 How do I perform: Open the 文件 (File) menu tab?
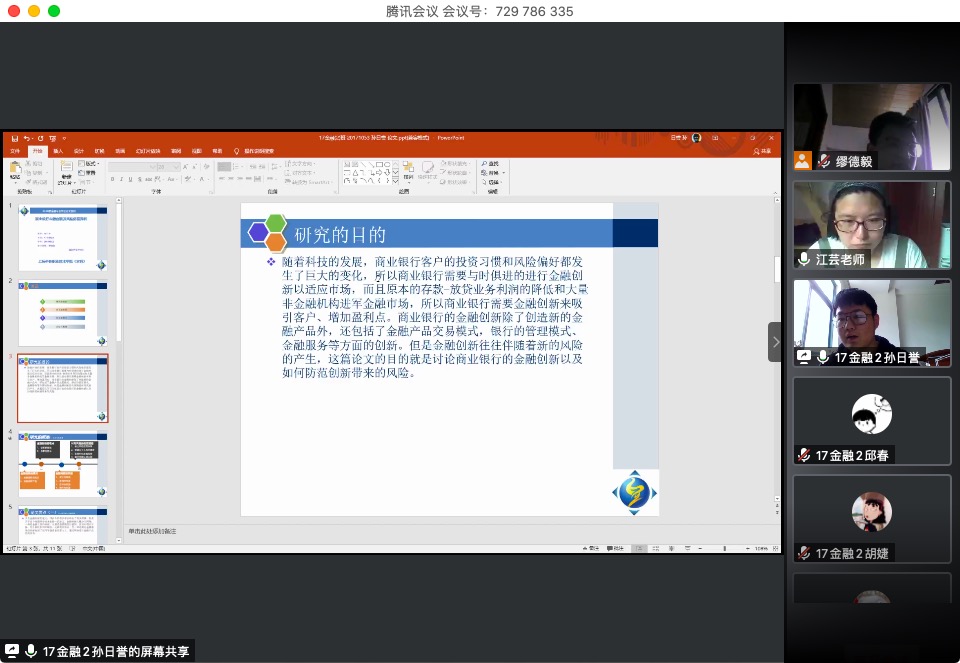click(15, 151)
